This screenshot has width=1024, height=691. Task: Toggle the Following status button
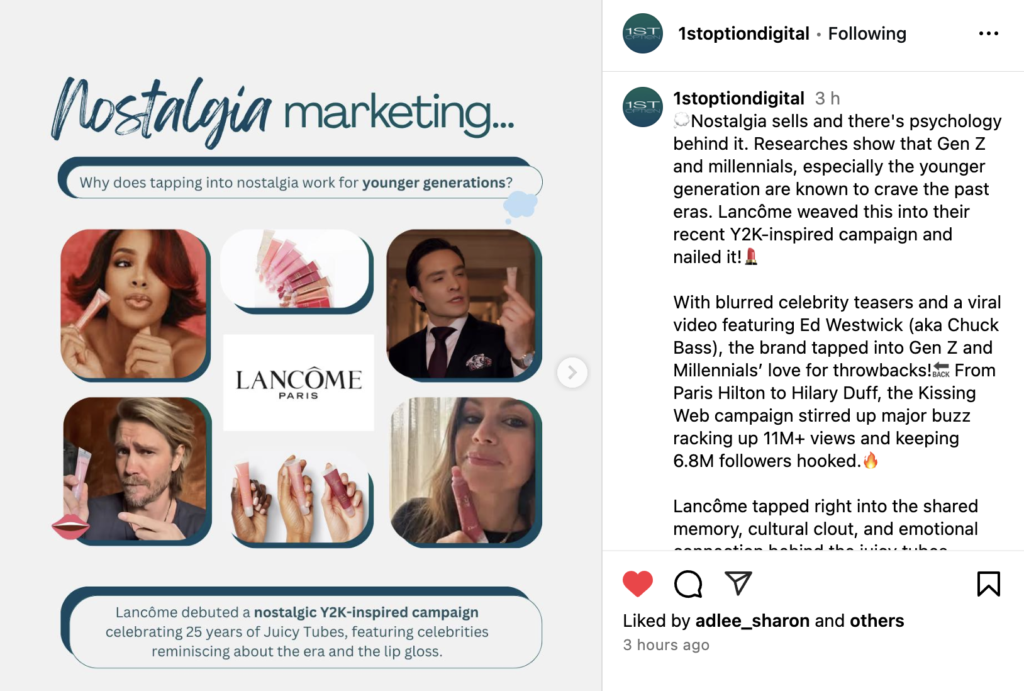(x=867, y=33)
